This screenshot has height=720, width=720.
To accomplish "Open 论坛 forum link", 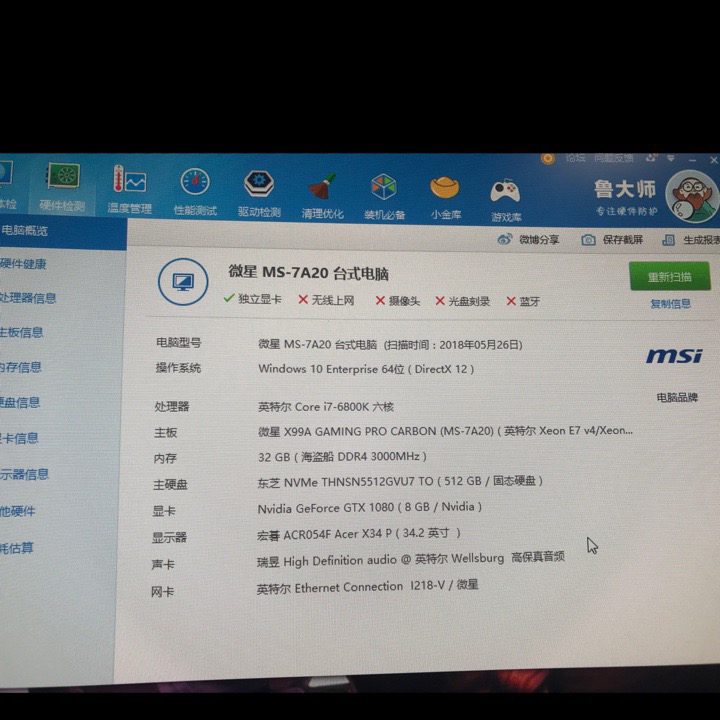I will tap(575, 158).
